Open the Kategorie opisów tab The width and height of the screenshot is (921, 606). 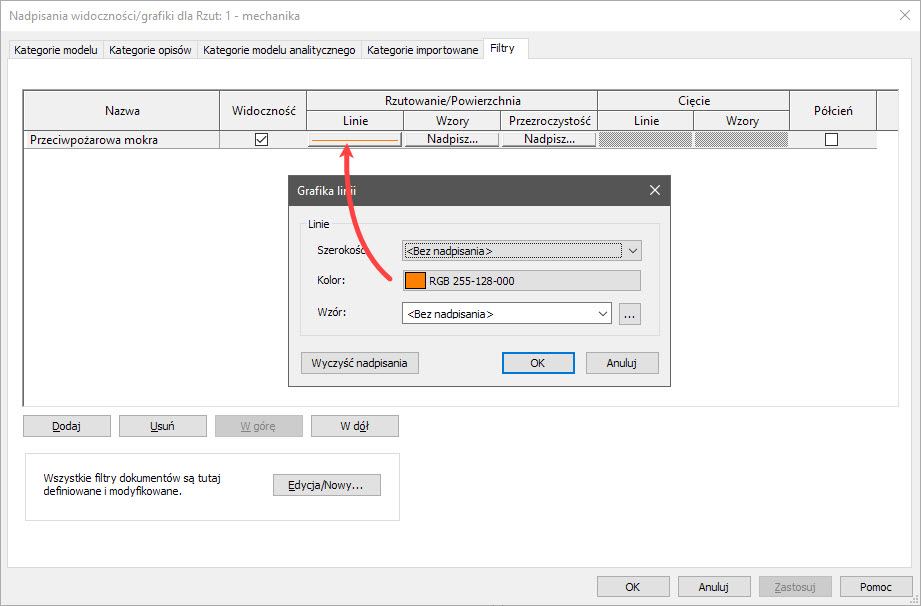151,50
